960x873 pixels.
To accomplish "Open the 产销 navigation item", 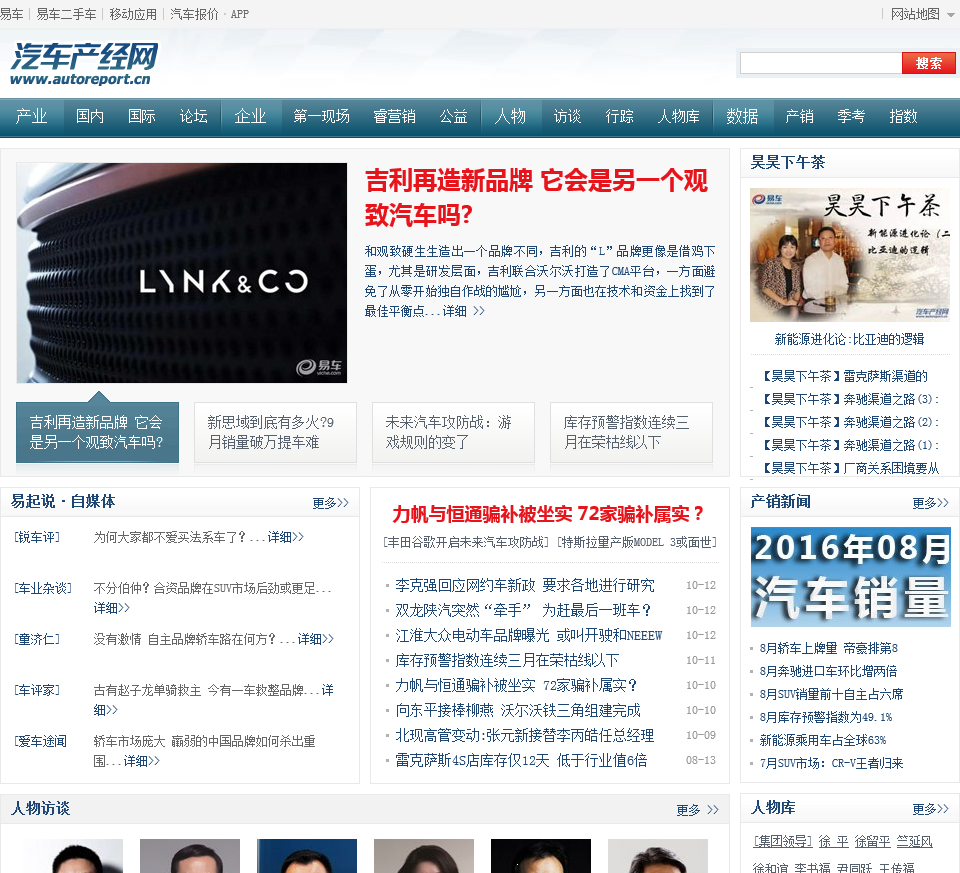I will tap(800, 116).
